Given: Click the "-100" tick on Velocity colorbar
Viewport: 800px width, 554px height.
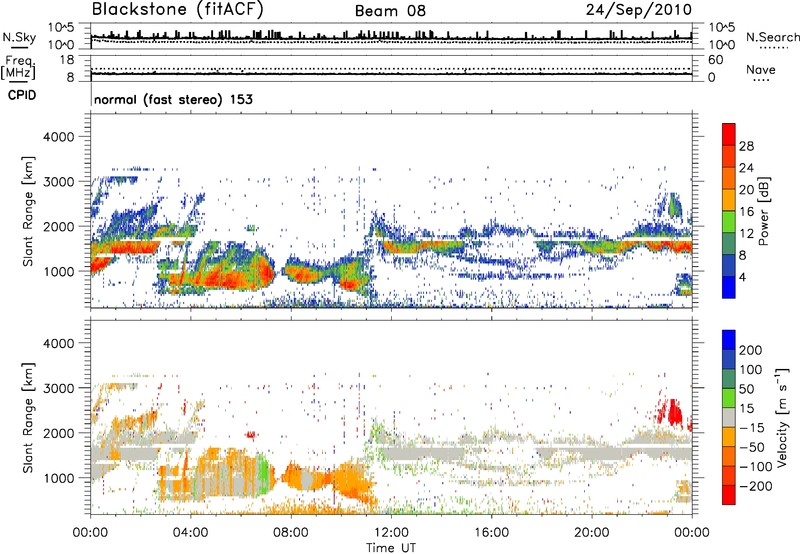Looking at the screenshot, I should point(756,466).
